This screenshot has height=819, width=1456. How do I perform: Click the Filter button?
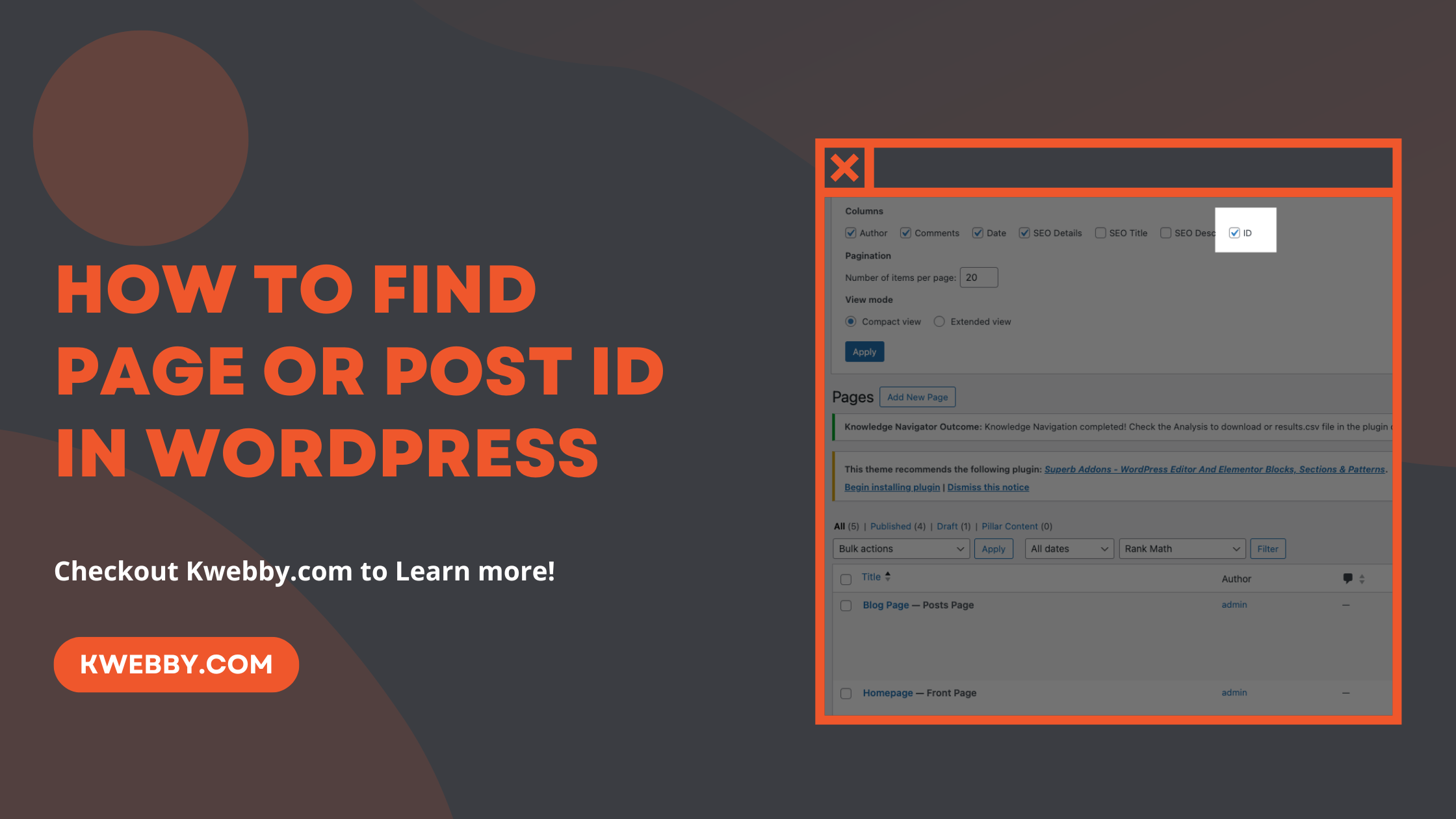[1268, 548]
